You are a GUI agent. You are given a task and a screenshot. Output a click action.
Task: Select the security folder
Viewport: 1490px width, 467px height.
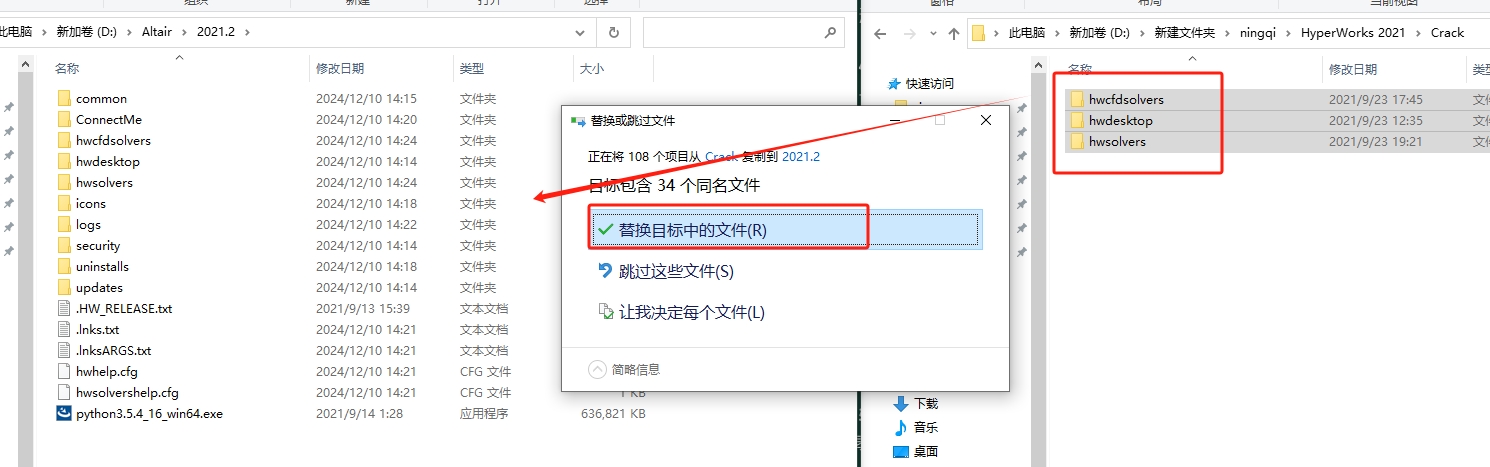pos(98,245)
